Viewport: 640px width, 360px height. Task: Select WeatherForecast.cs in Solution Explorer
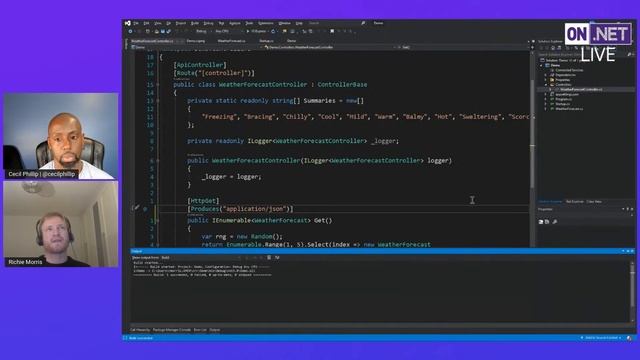[x=569, y=109]
